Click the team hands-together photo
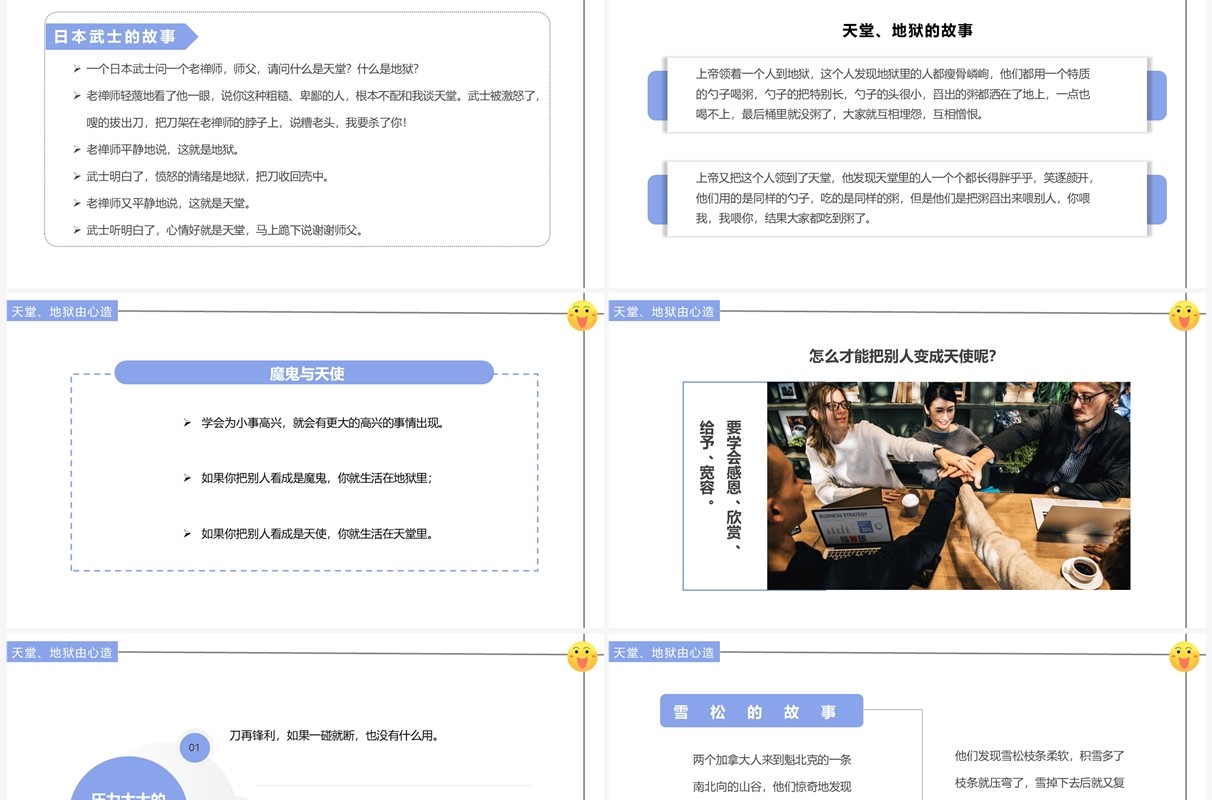1212x800 pixels. [x=948, y=486]
